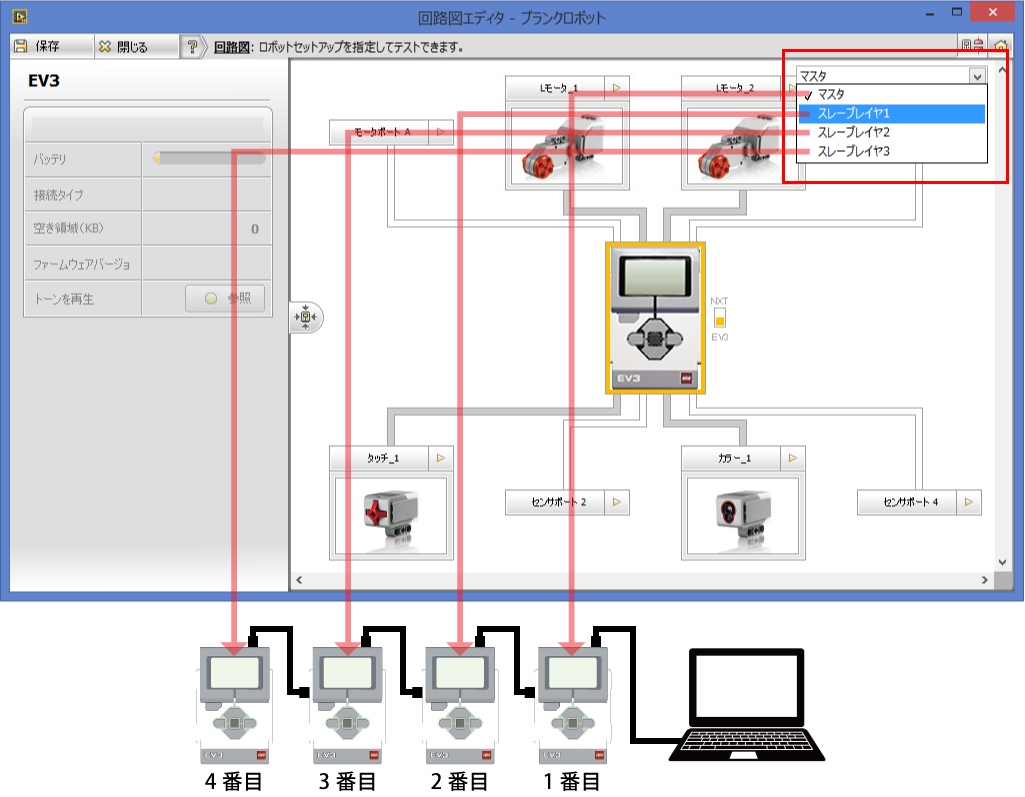
Task: Click the color sensor image
Action: pyautogui.click(x=743, y=516)
